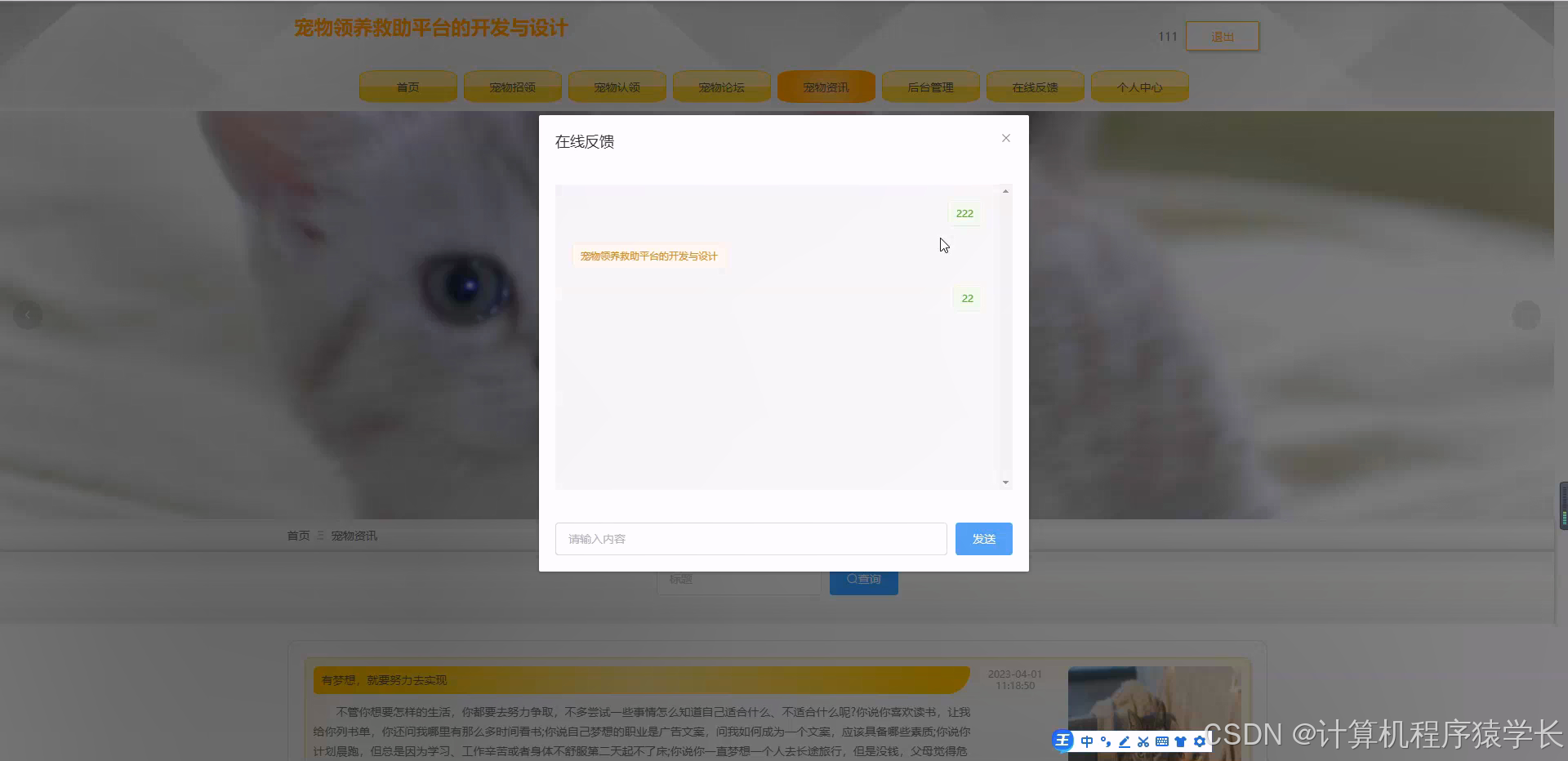Click the carousel previous arrow

pyautogui.click(x=27, y=315)
